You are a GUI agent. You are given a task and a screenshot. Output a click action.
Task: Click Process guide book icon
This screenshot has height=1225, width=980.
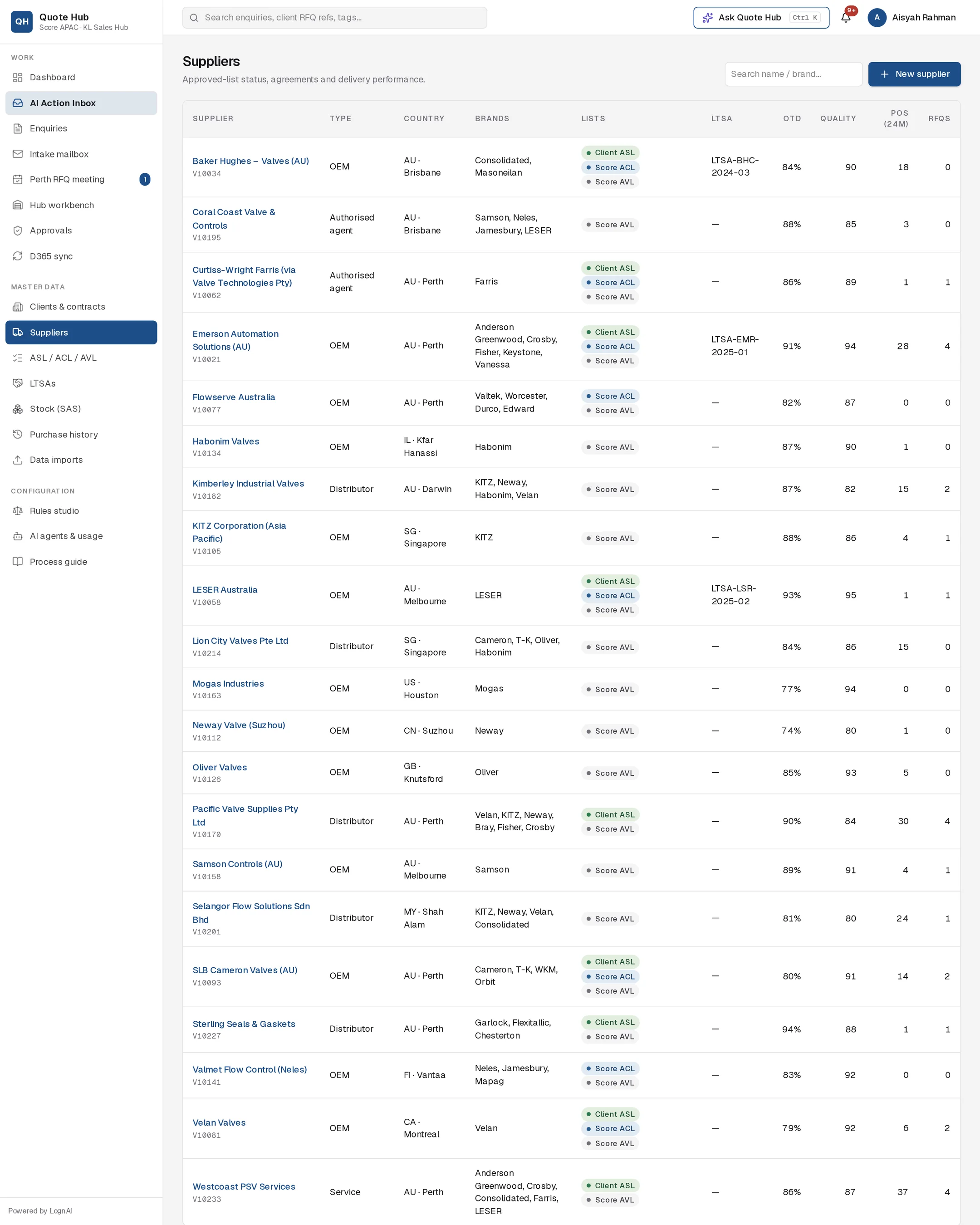tap(18, 562)
